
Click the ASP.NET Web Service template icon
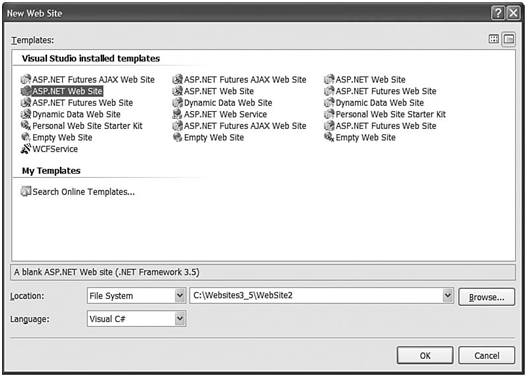click(x=177, y=114)
